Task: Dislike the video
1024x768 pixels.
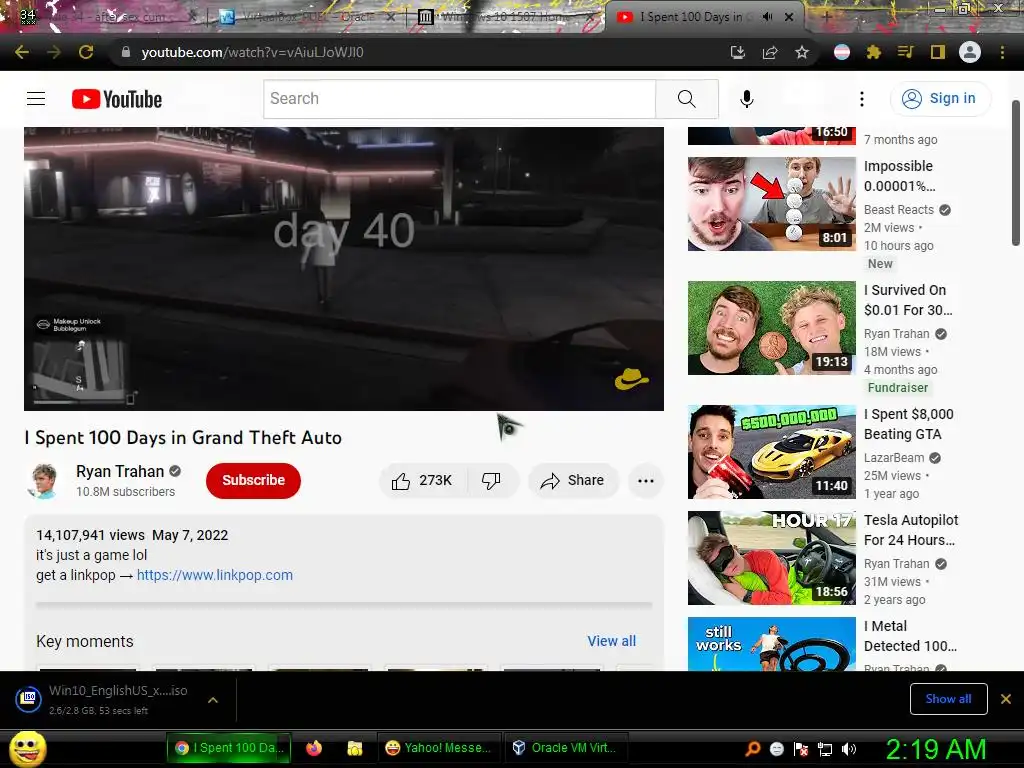Action: pos(491,481)
